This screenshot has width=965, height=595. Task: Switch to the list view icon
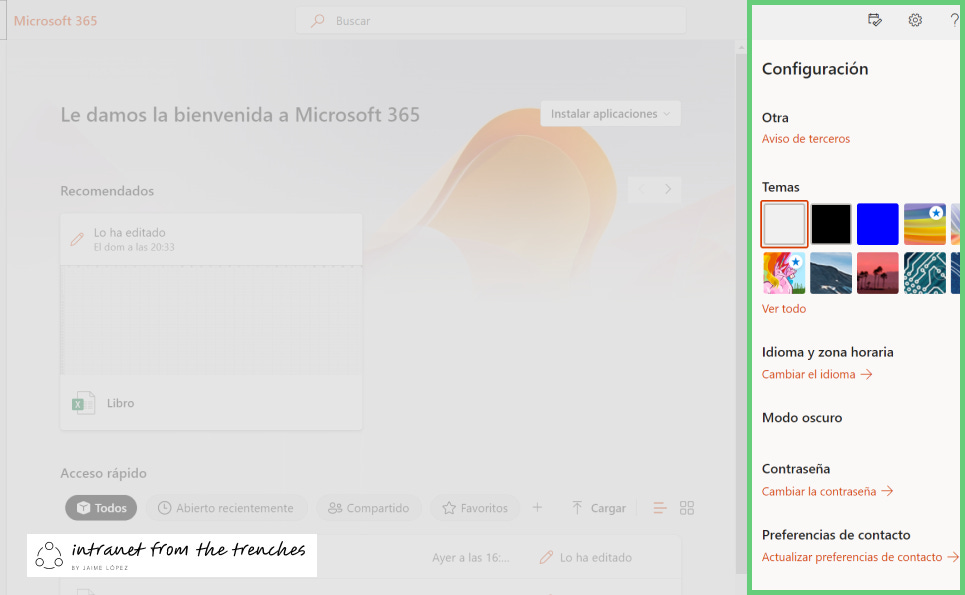coord(659,508)
